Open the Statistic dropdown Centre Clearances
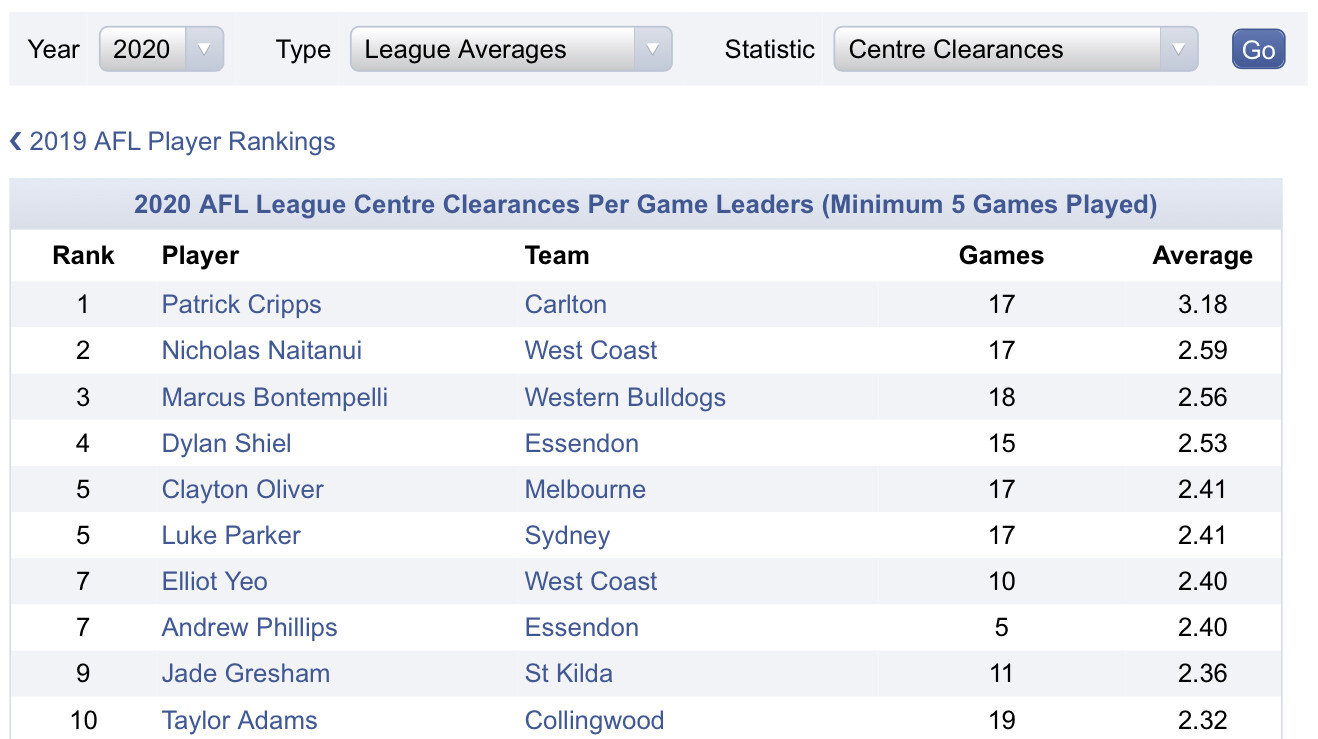The image size is (1318, 739). 1015,49
